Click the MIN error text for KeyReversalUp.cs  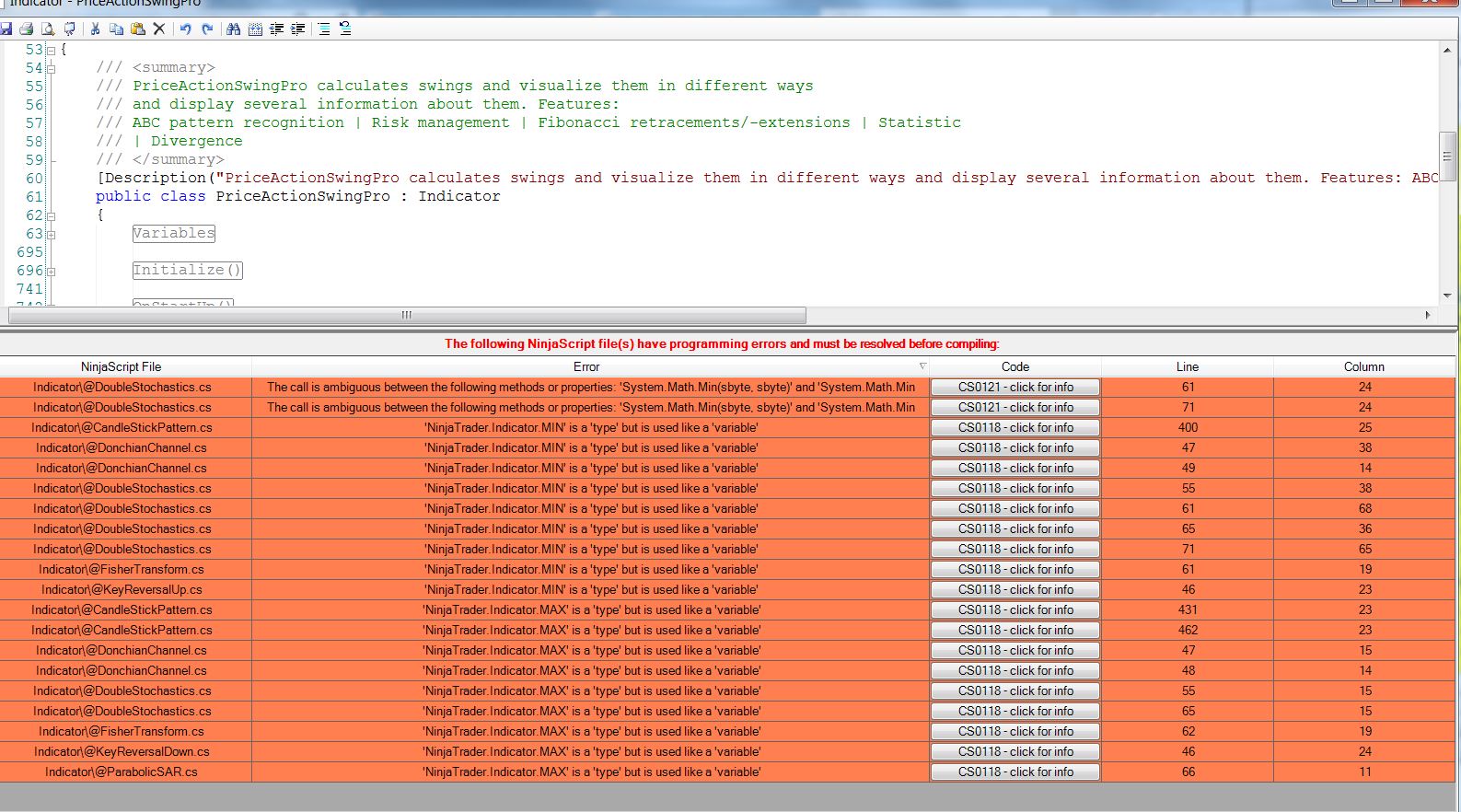click(591, 589)
